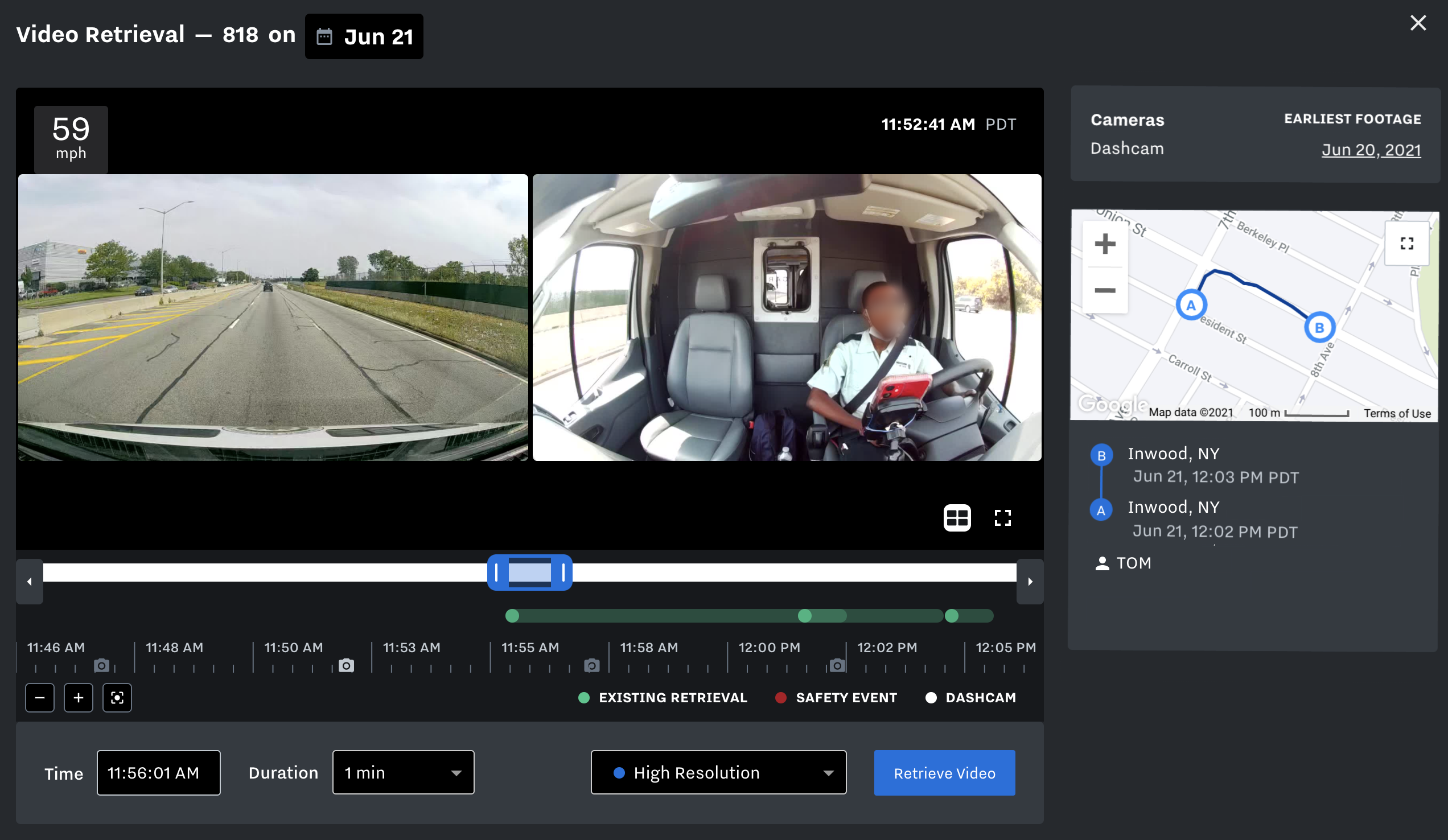Click the timeline recenter crosshair icon
The image size is (1448, 840).
pyautogui.click(x=117, y=698)
